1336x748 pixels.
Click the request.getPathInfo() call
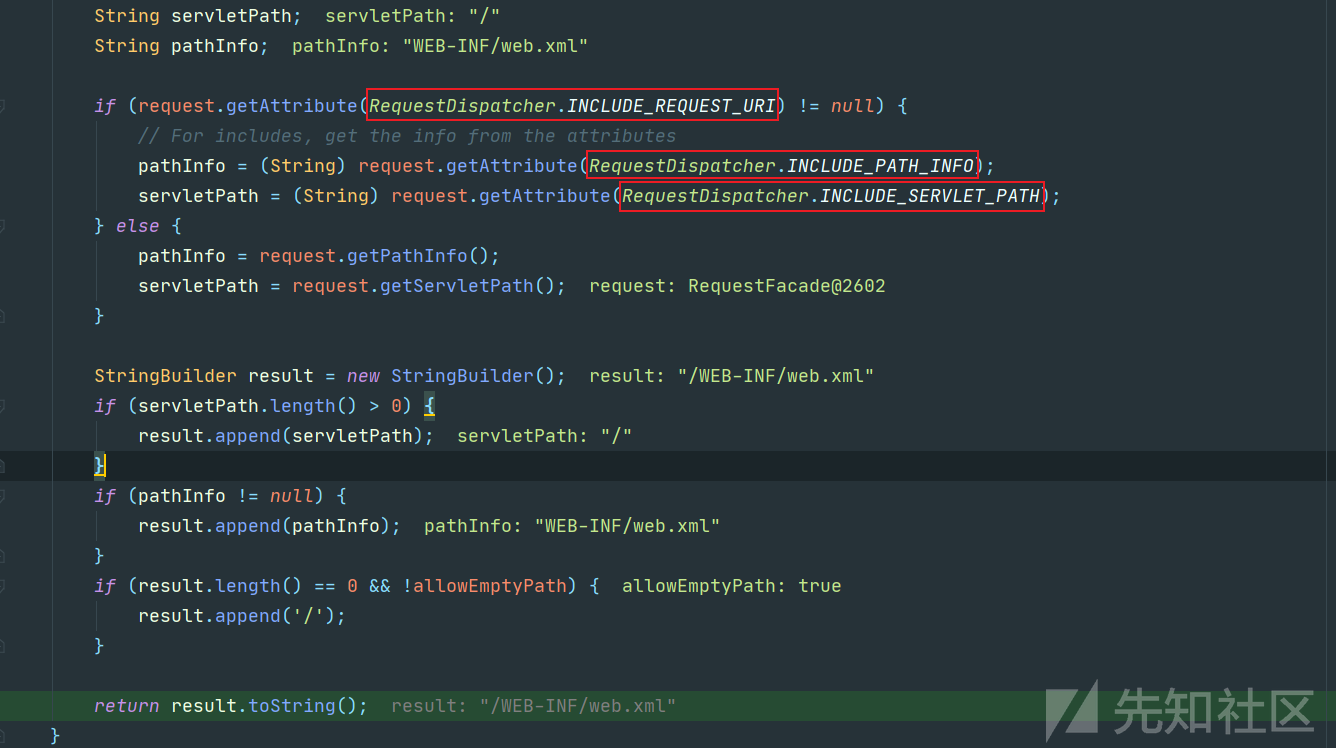(x=374, y=256)
